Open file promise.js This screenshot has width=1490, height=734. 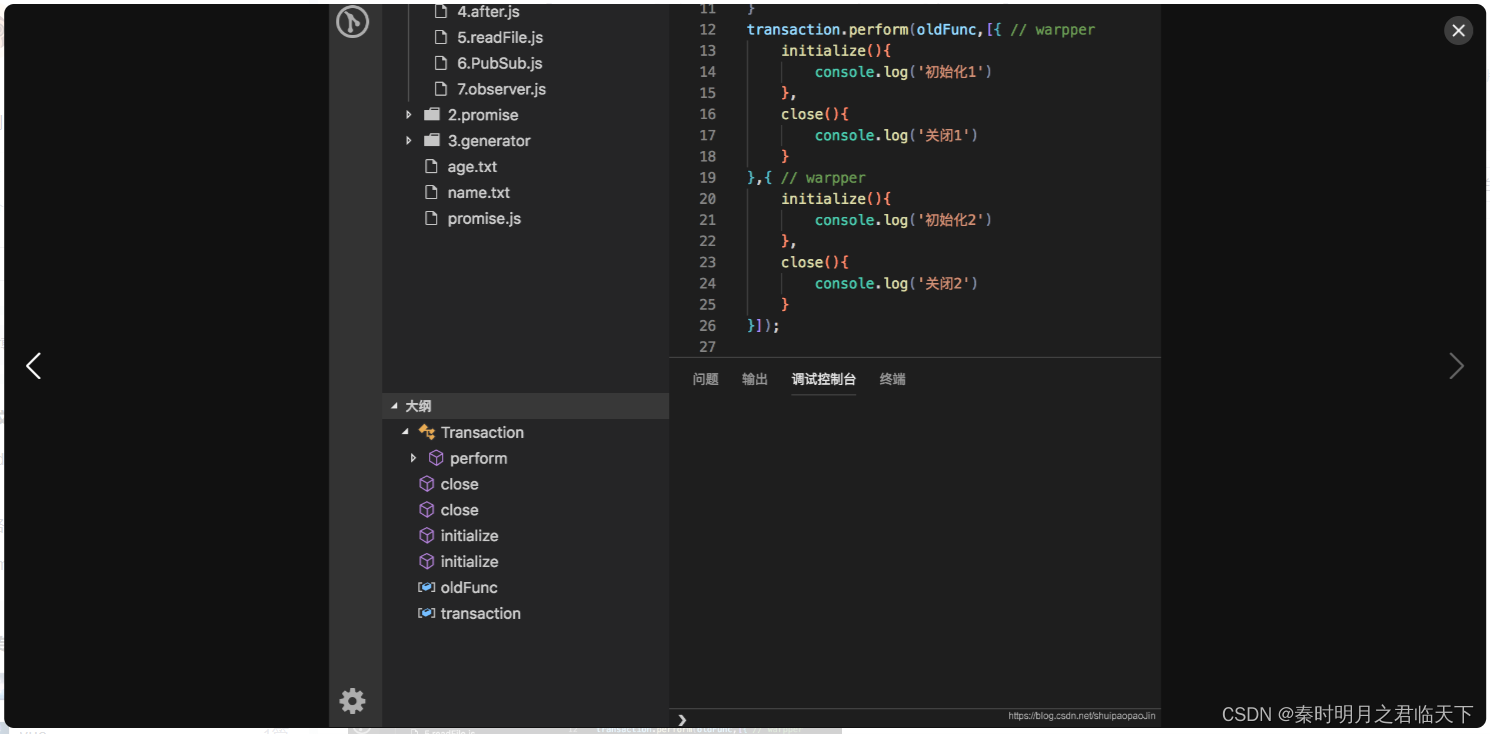484,219
